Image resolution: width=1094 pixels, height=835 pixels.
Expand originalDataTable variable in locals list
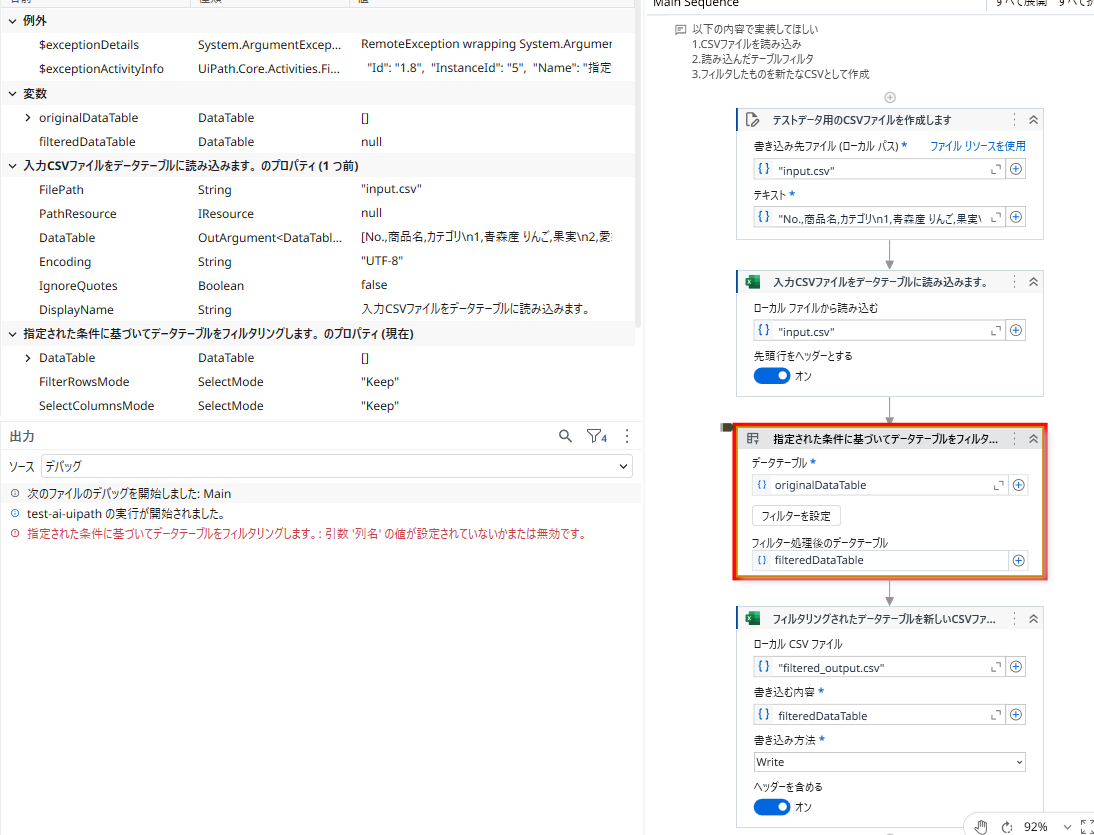(x=28, y=118)
